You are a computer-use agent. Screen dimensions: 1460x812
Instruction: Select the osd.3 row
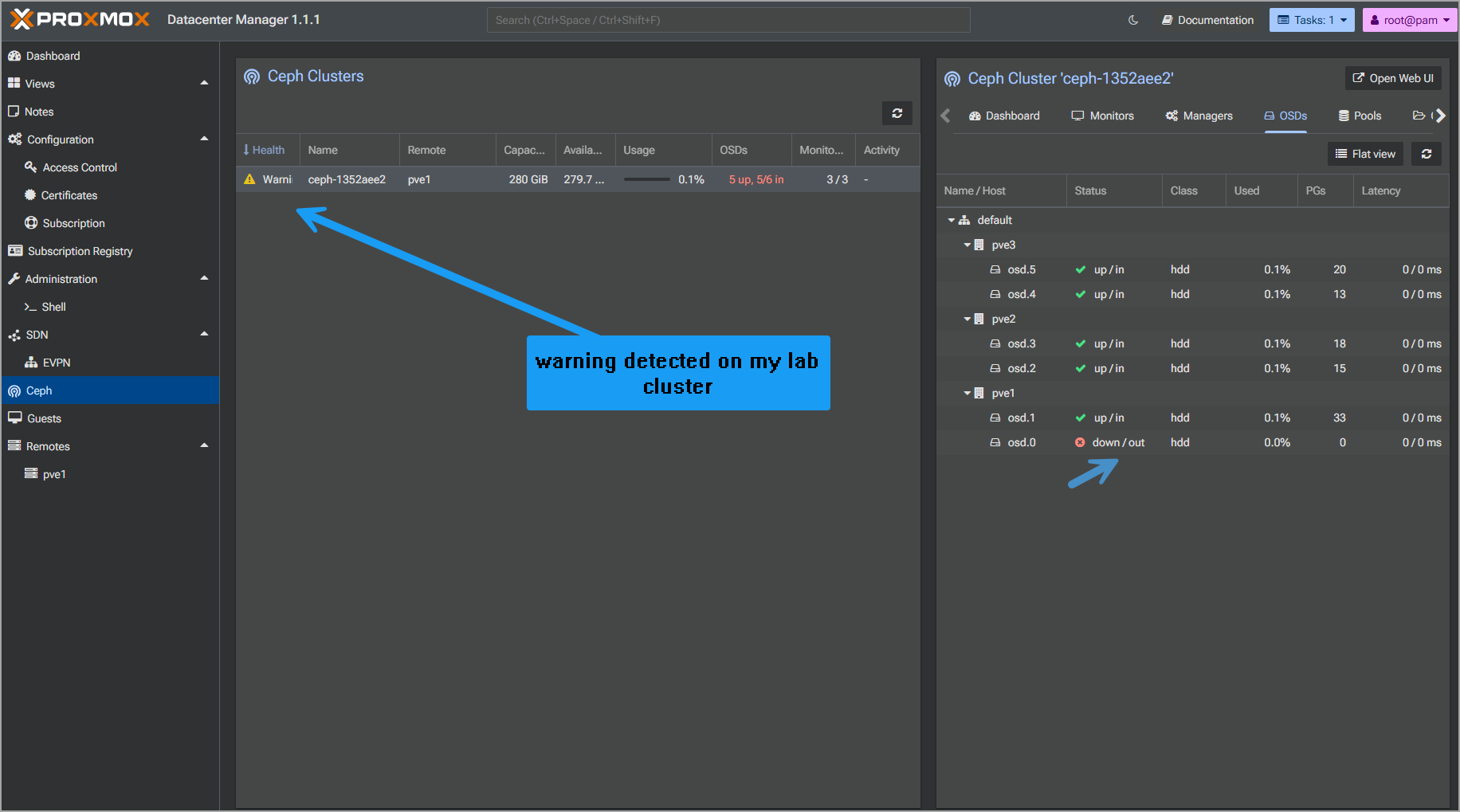1193,343
